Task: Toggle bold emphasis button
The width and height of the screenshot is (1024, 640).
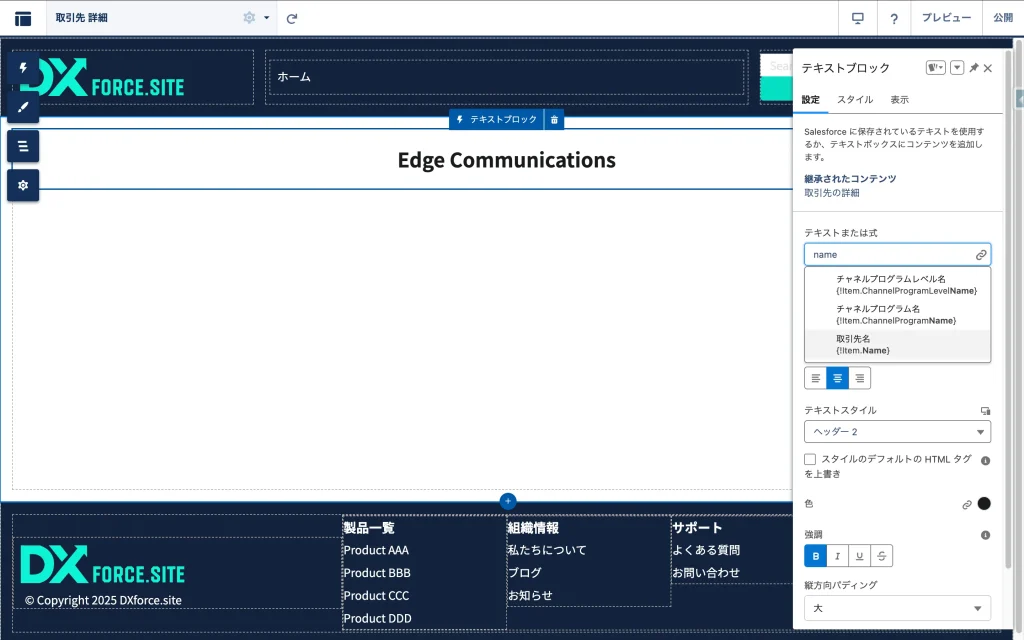Action: click(x=816, y=556)
